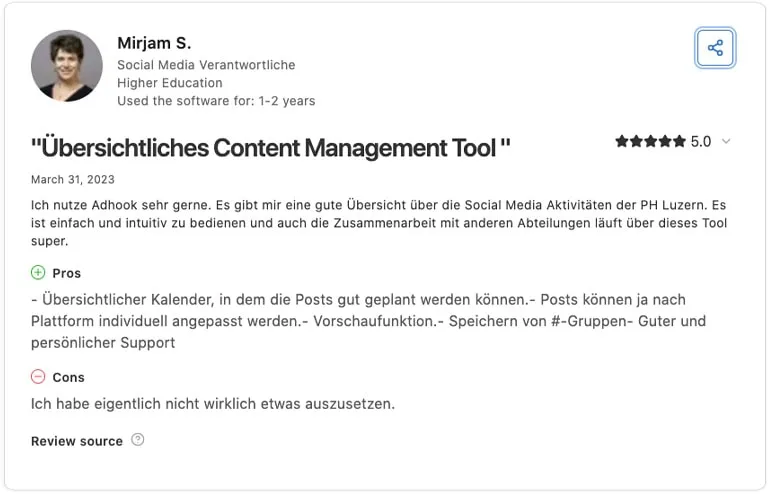Image resolution: width=769 pixels, height=494 pixels.
Task: Click the green plus icon beside Pros
Action: (x=38, y=272)
